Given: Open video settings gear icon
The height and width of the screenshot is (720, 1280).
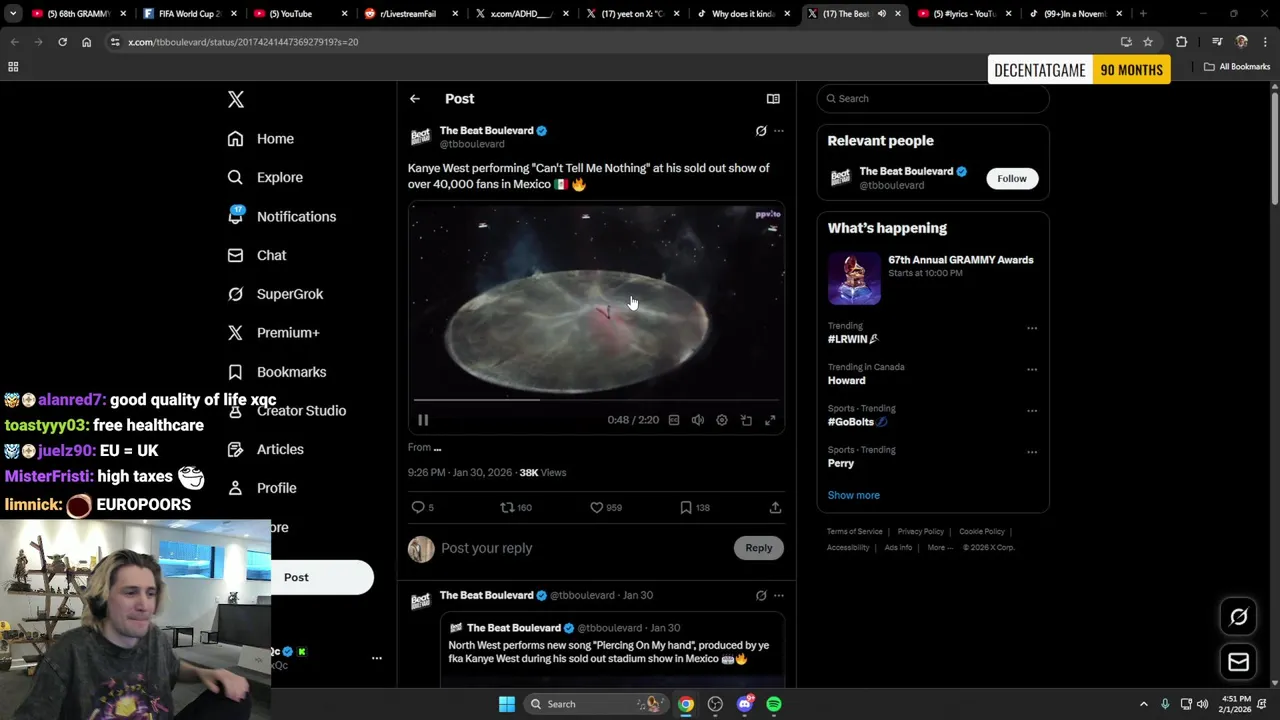Looking at the screenshot, I should tap(722, 421).
